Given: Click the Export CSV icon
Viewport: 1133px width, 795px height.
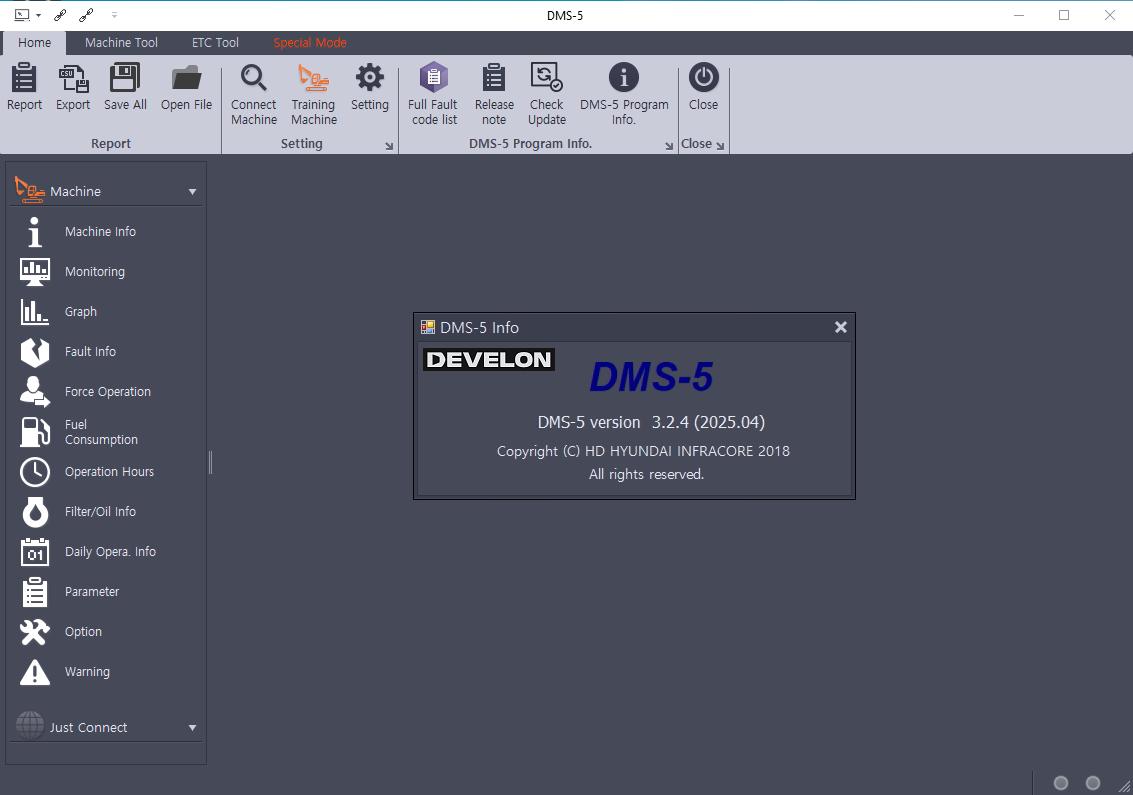Looking at the screenshot, I should tap(73, 77).
